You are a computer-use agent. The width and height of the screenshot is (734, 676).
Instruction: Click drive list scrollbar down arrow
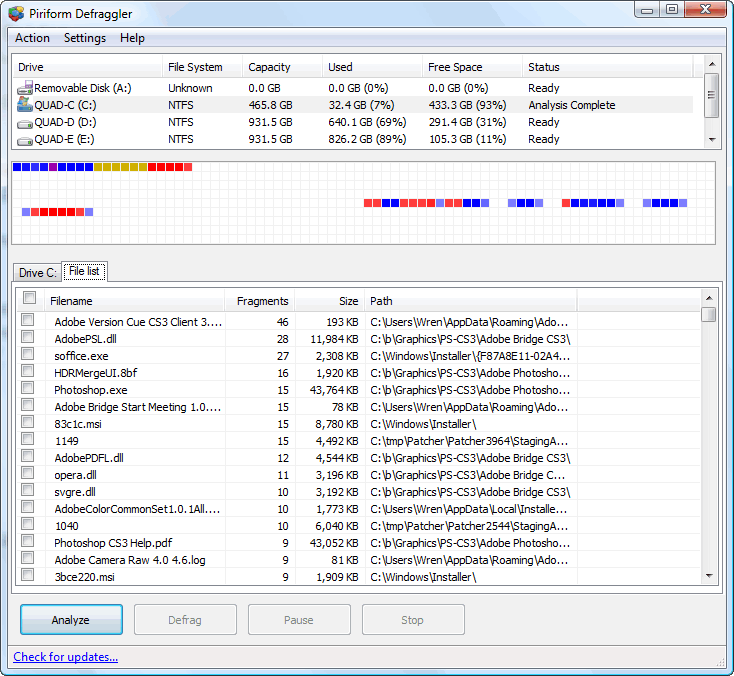712,140
